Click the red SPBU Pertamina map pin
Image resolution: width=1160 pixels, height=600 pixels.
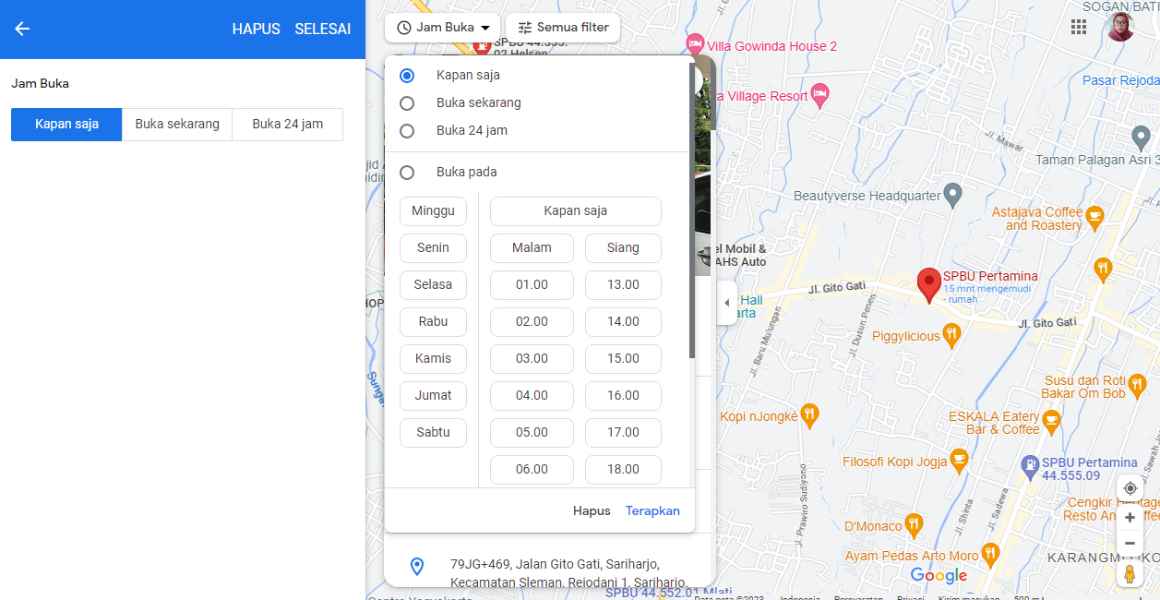tap(928, 286)
